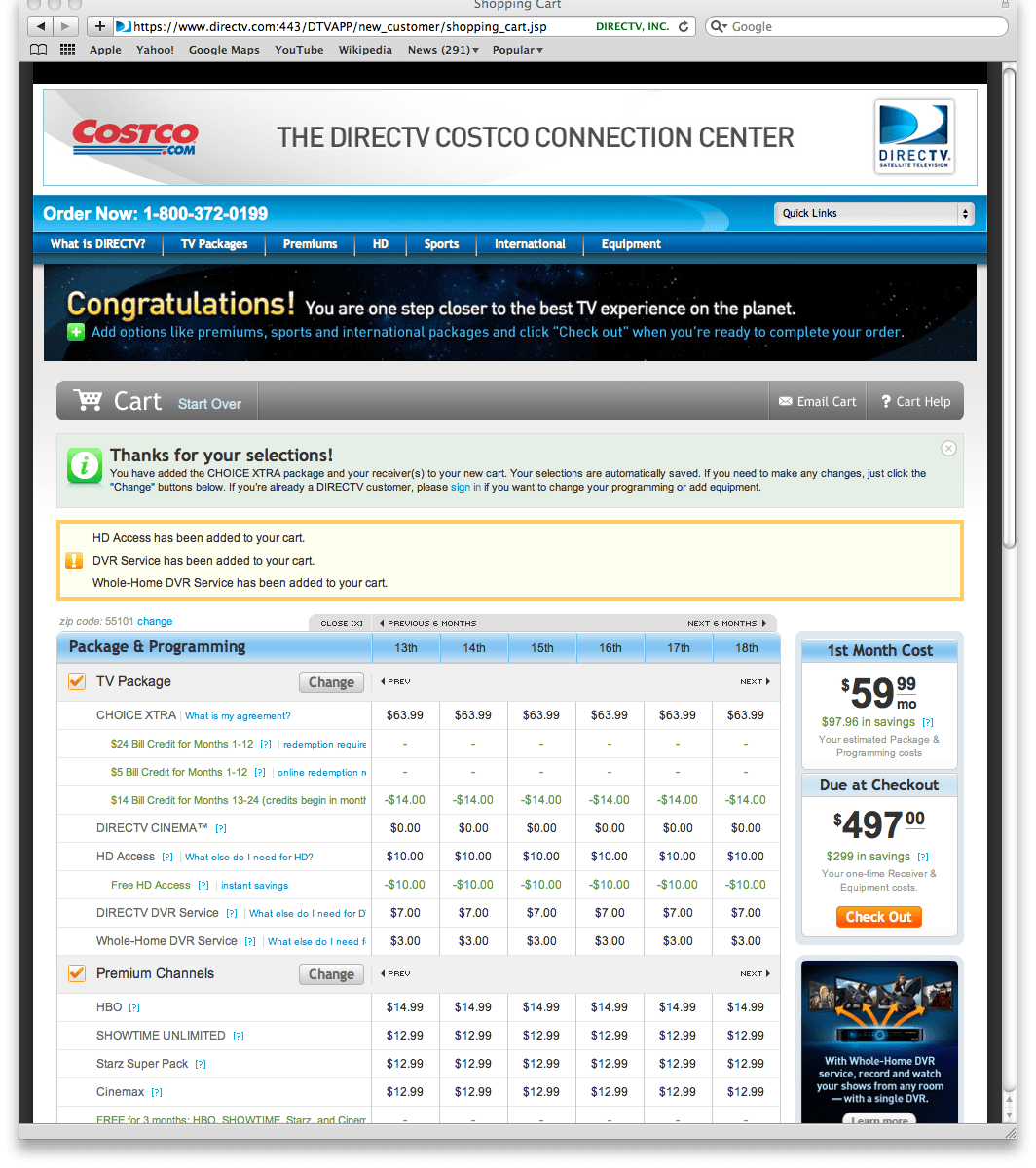
Task: Click the [?] beside $97.96 in savings
Action: click(x=928, y=722)
